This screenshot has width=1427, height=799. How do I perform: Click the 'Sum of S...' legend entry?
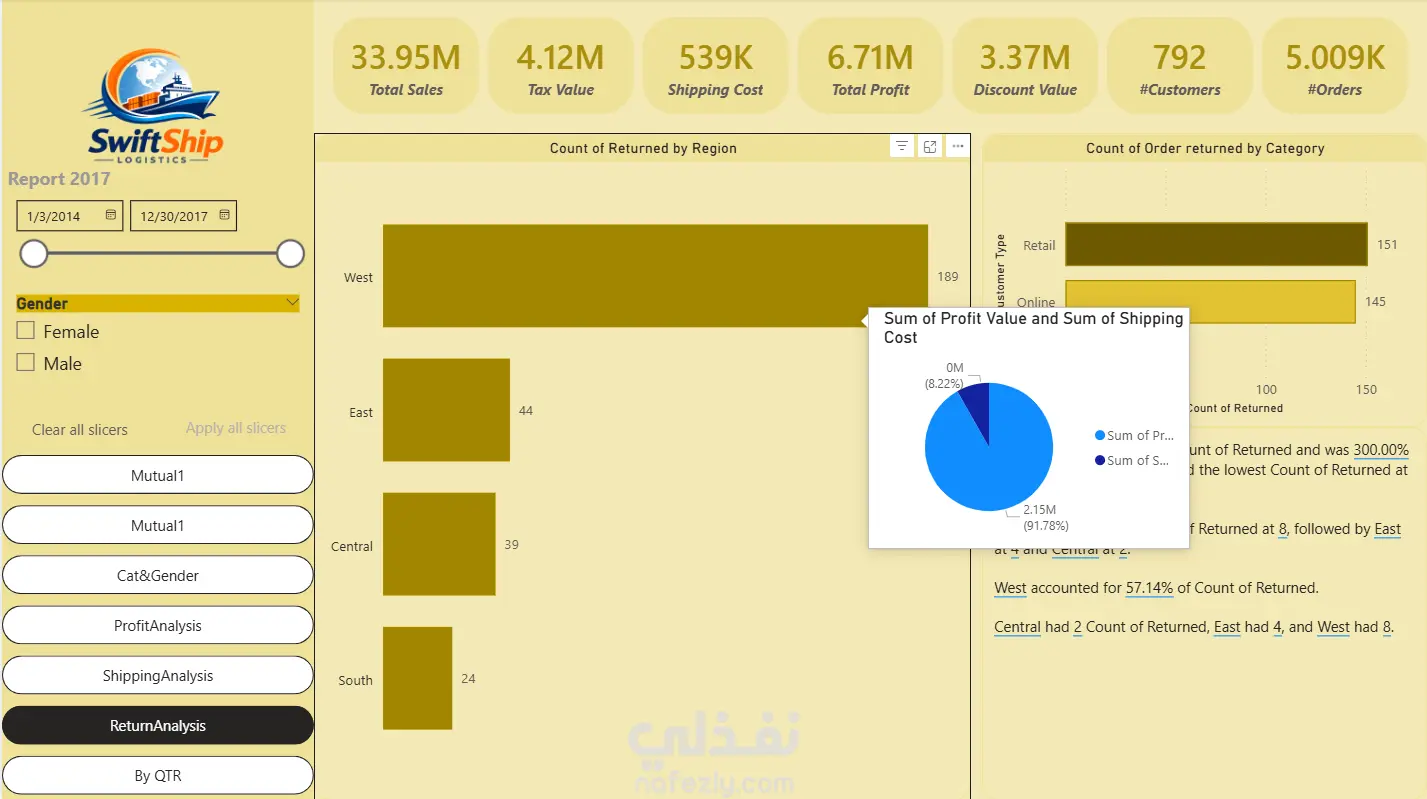1132,460
